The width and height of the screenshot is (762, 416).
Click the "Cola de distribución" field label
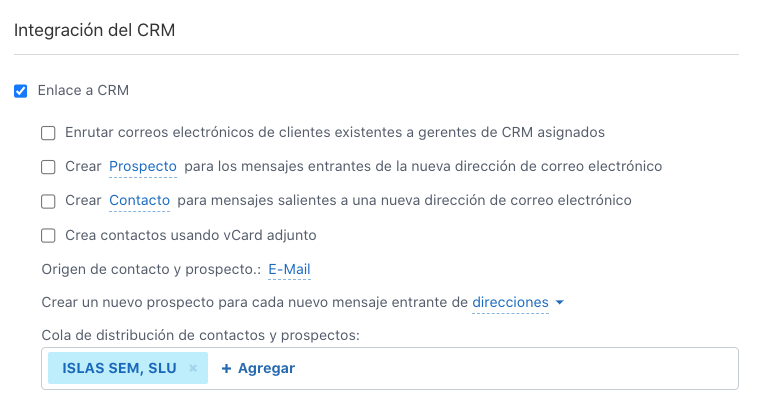(200, 334)
